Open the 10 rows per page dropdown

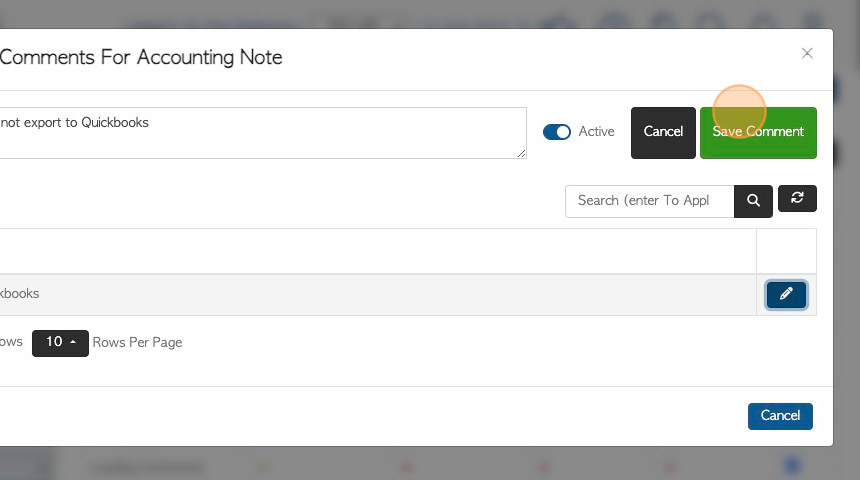(60, 343)
